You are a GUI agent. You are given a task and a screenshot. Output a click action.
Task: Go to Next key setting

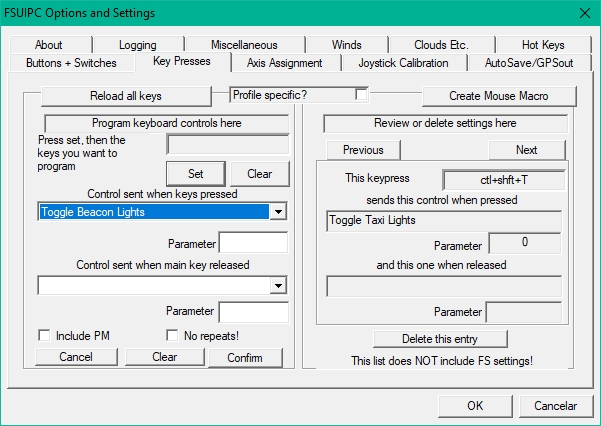click(527, 150)
